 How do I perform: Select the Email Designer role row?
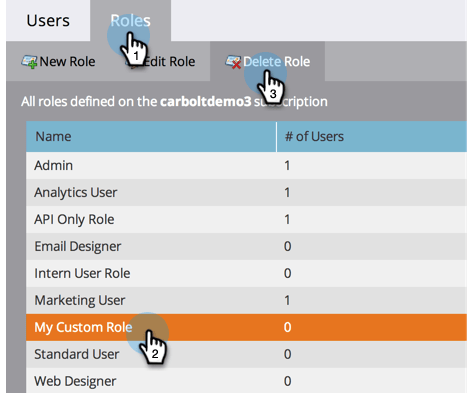pos(246,247)
